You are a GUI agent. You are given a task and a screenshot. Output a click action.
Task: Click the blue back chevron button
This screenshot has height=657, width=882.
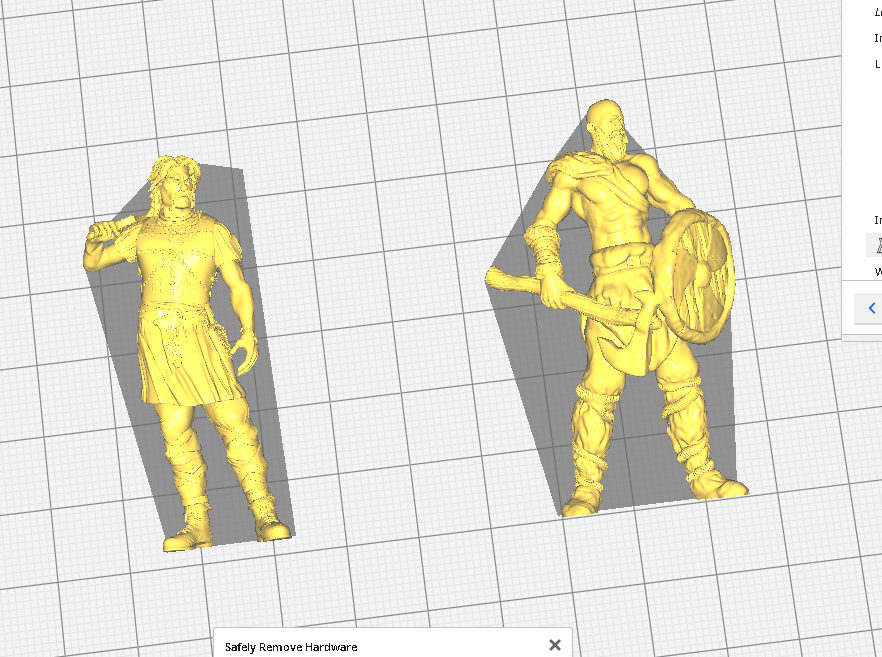[x=871, y=308]
